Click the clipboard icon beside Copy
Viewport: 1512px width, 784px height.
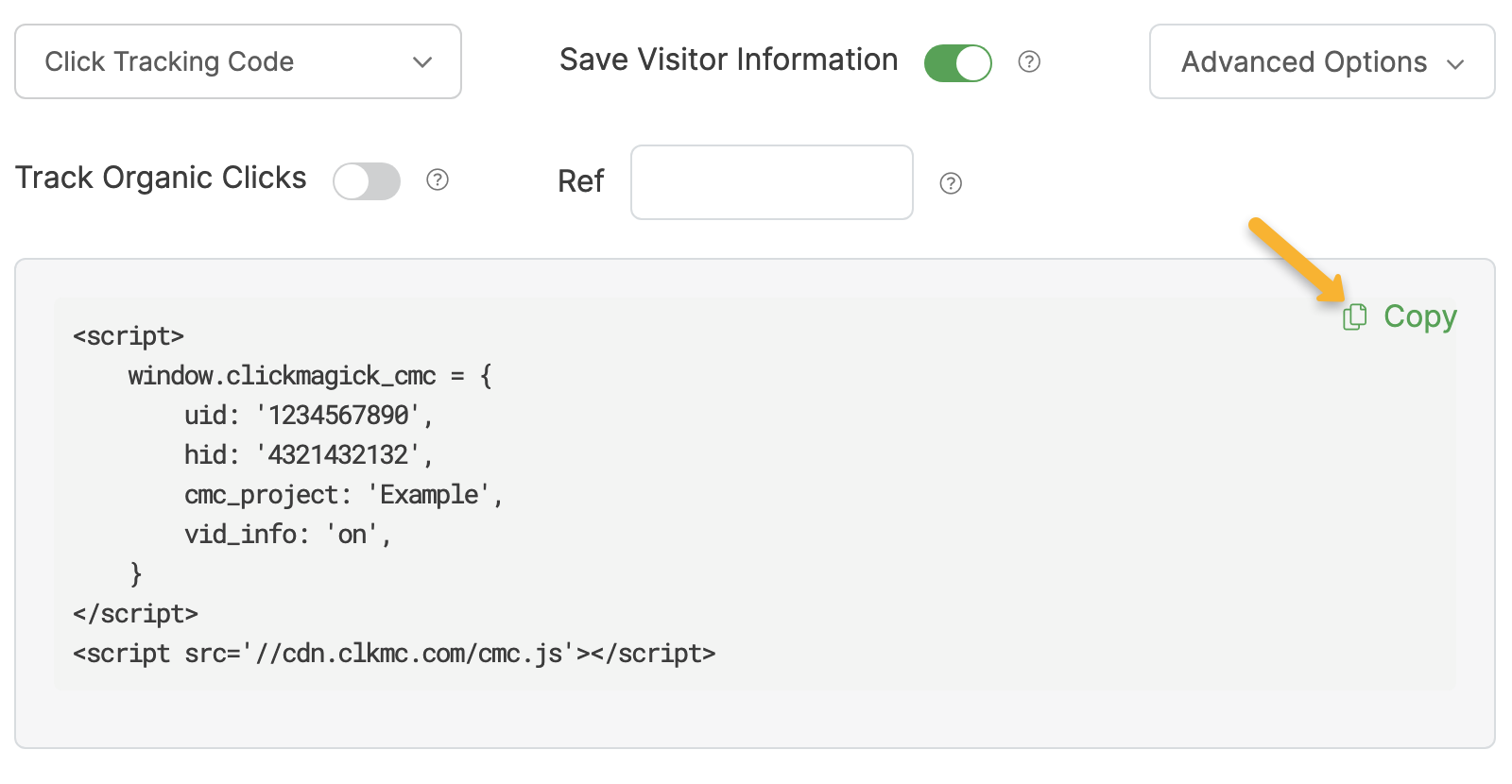click(x=1354, y=317)
